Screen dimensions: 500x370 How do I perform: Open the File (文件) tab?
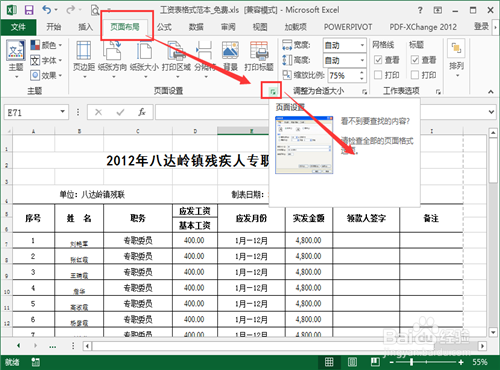pyautogui.click(x=18, y=27)
